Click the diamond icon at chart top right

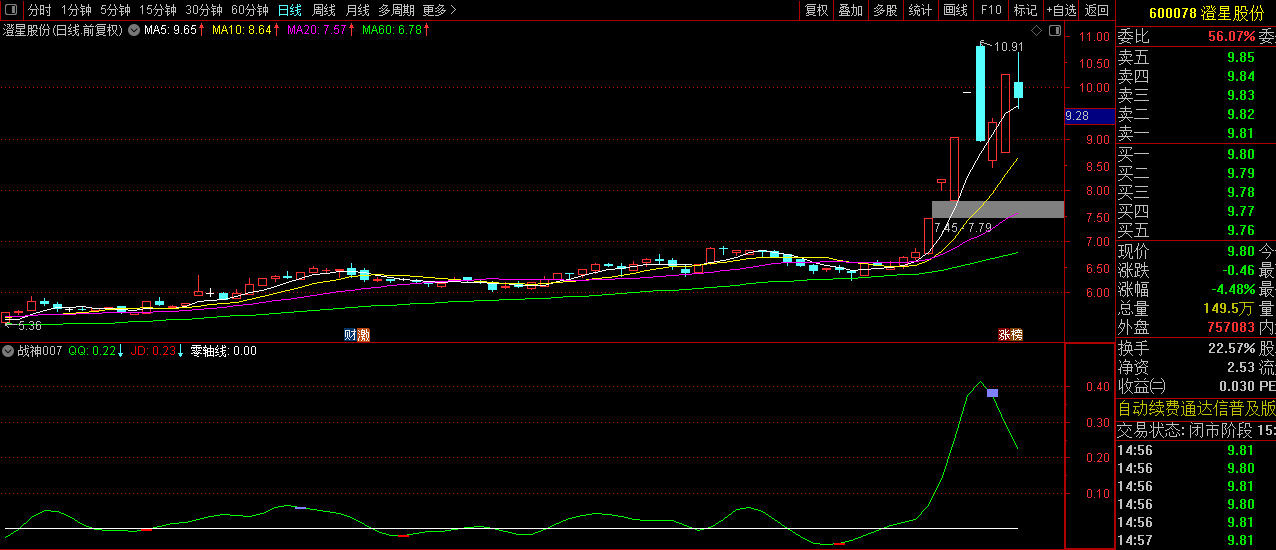[1037, 31]
